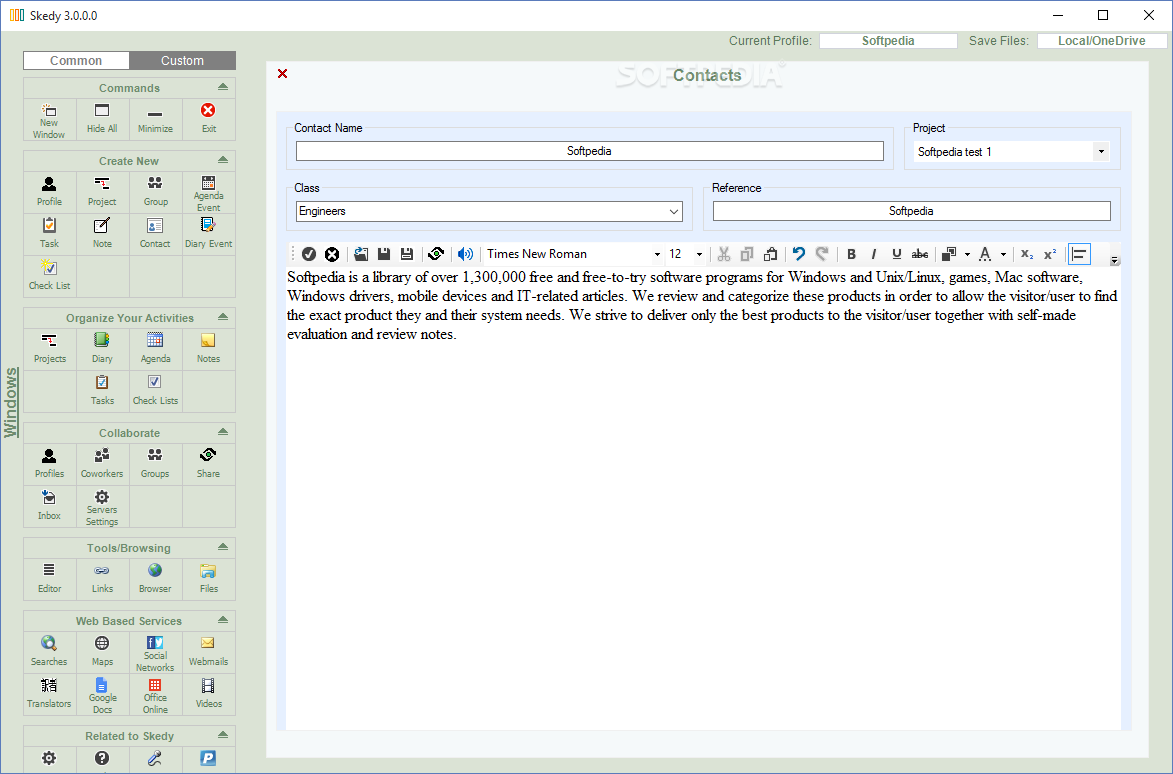
Task: Create a new Note
Action: click(102, 233)
